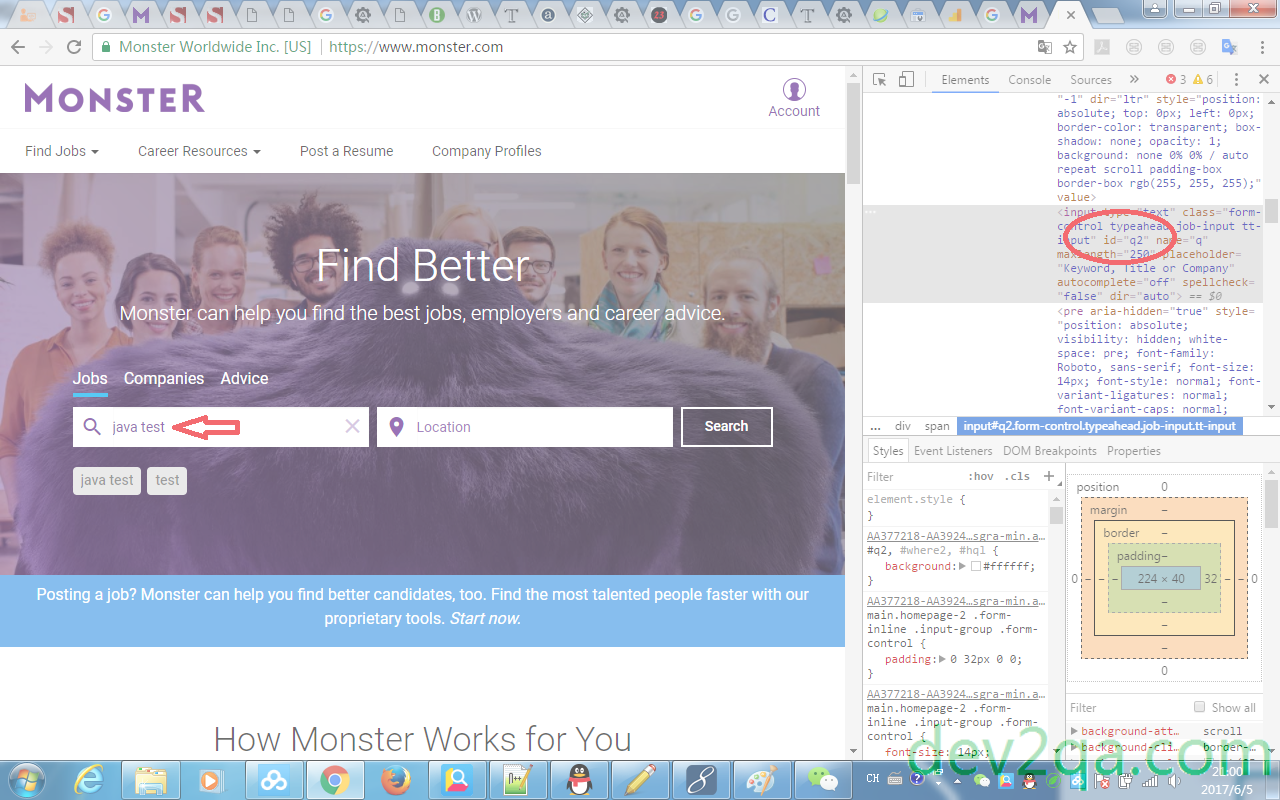Image resolution: width=1280 pixels, height=800 pixels.
Task: Bookmark this page with the star icon
Action: click(x=1070, y=47)
